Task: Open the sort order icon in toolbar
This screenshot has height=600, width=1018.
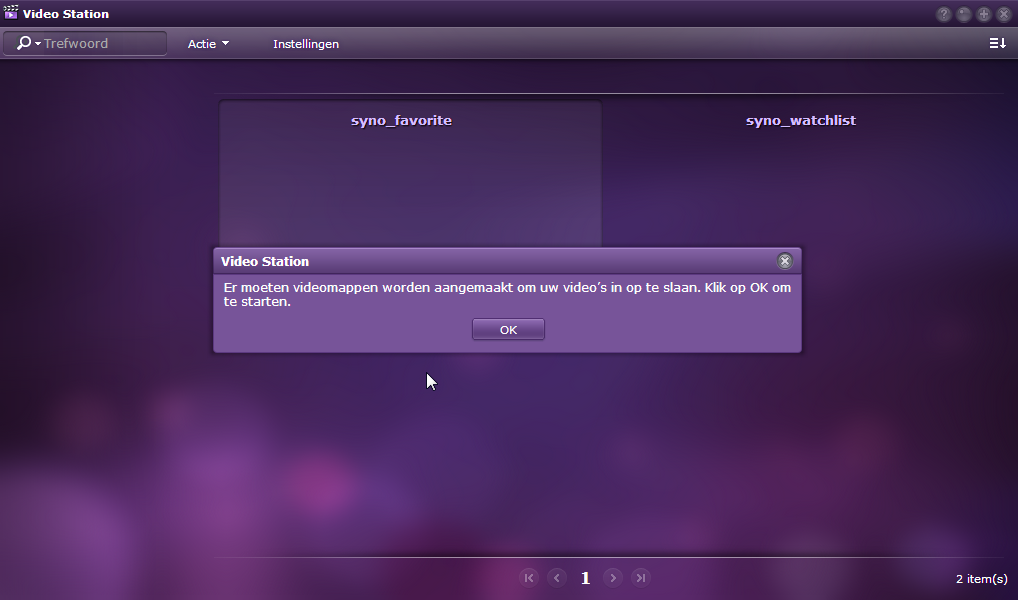Action: pyautogui.click(x=997, y=43)
